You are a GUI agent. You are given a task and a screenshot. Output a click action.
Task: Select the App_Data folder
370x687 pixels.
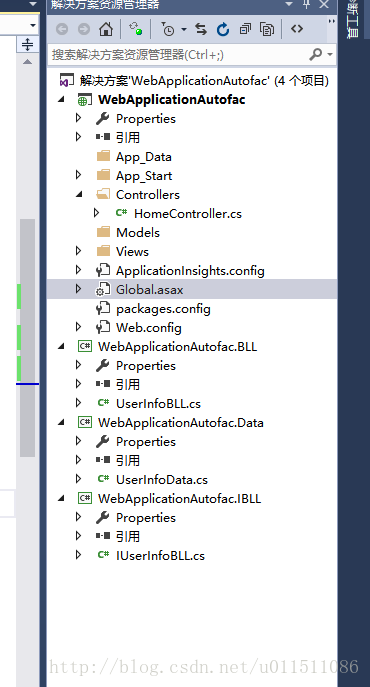tap(143, 157)
